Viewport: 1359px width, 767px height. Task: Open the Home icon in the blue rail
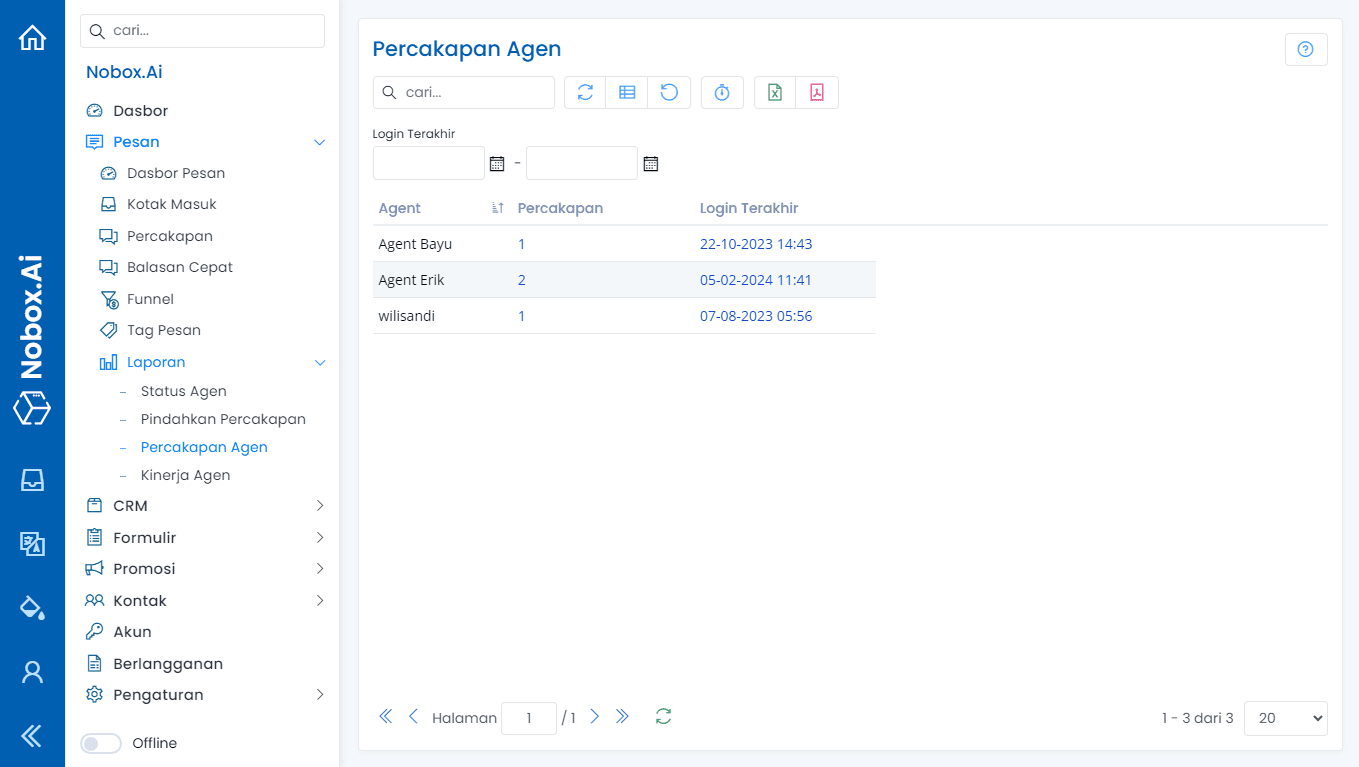click(x=32, y=36)
